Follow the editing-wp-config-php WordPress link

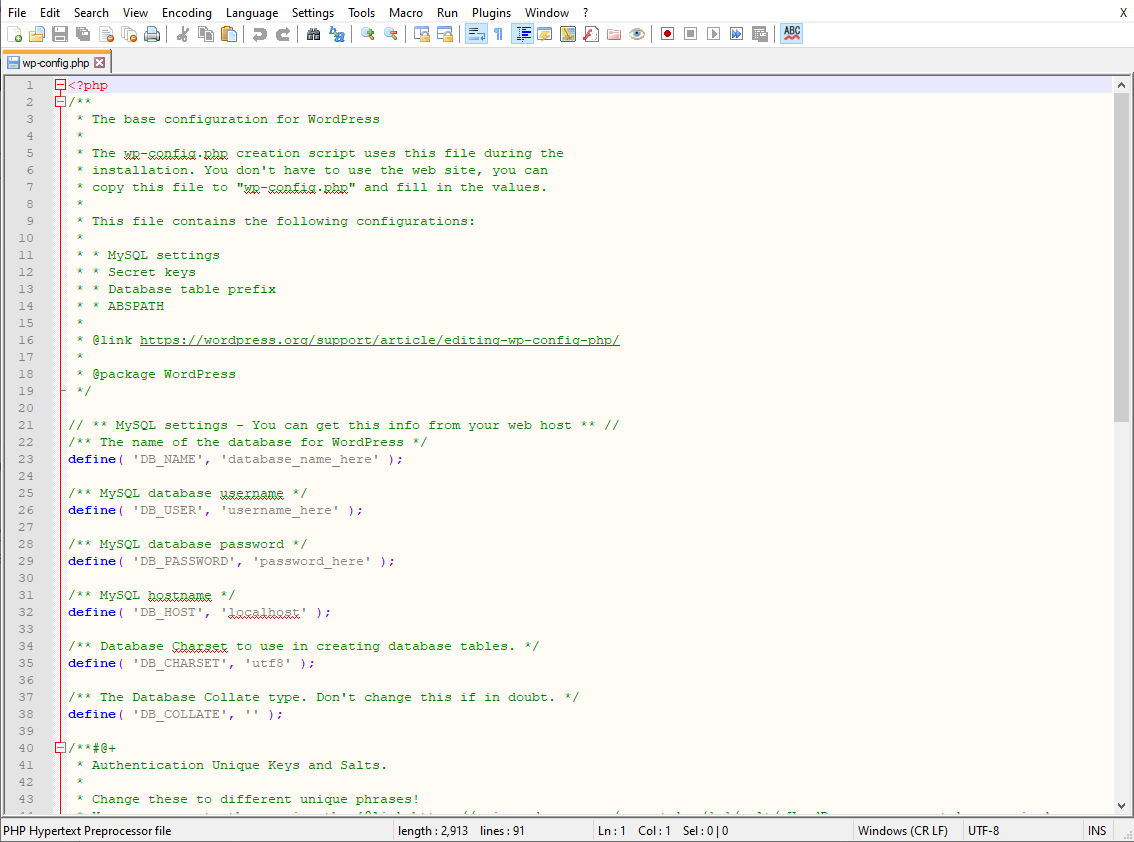(380, 339)
